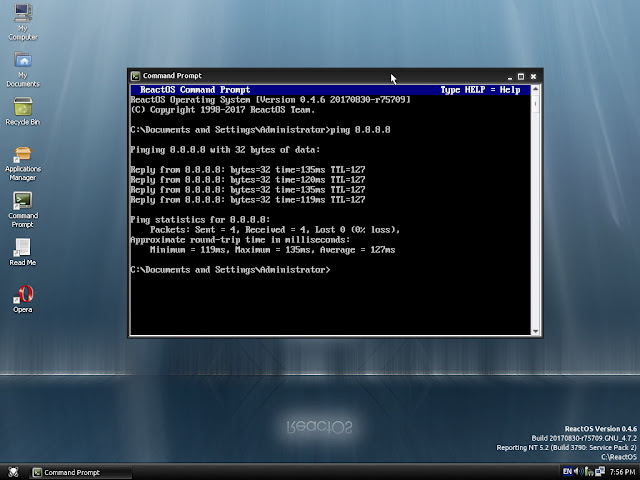The image size is (640, 480).
Task: Click the battery power tray icon
Action: [589, 472]
